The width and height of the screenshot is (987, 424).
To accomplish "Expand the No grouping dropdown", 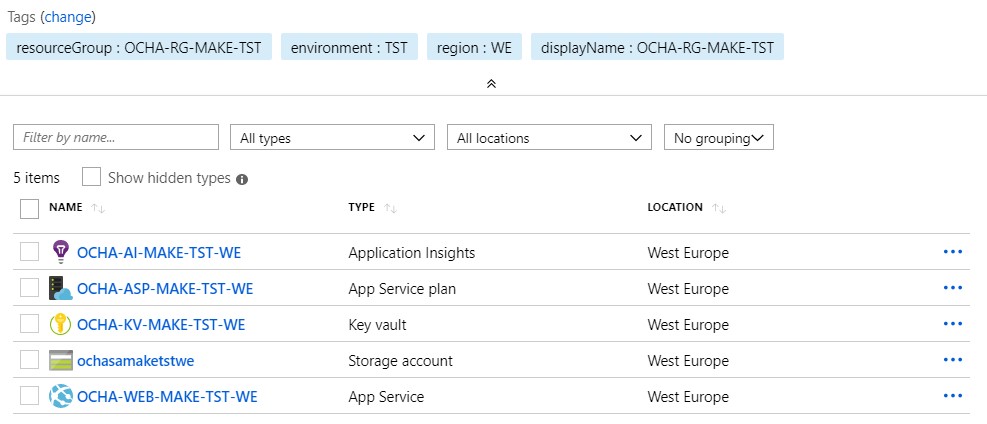I will 718,138.
